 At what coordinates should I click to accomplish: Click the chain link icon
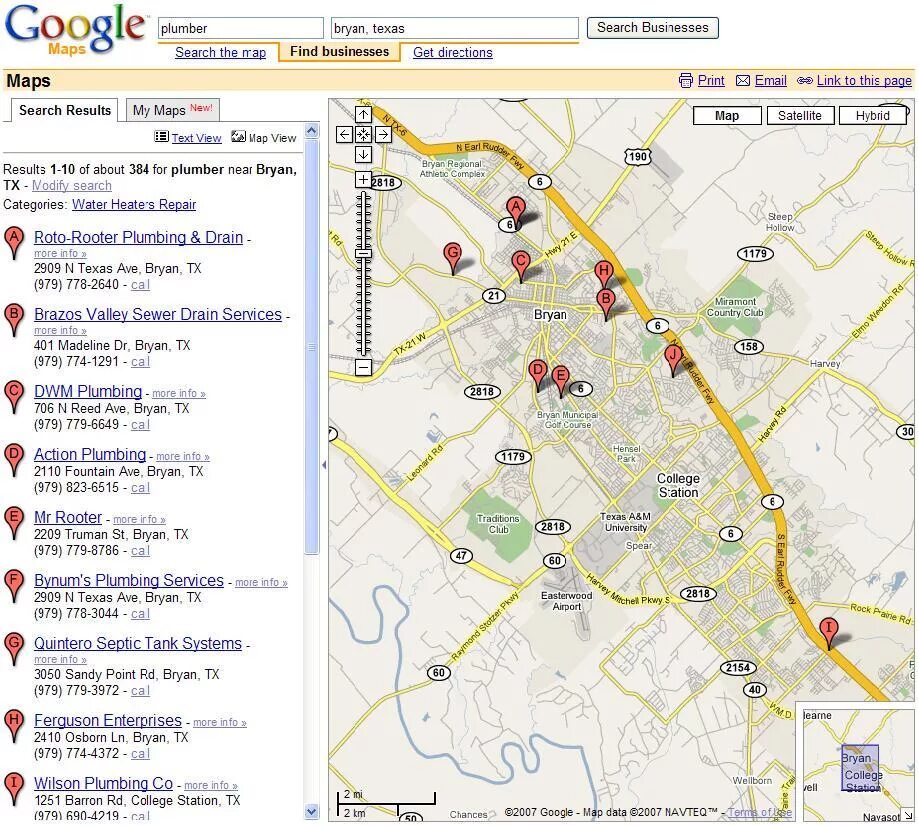[x=805, y=81]
